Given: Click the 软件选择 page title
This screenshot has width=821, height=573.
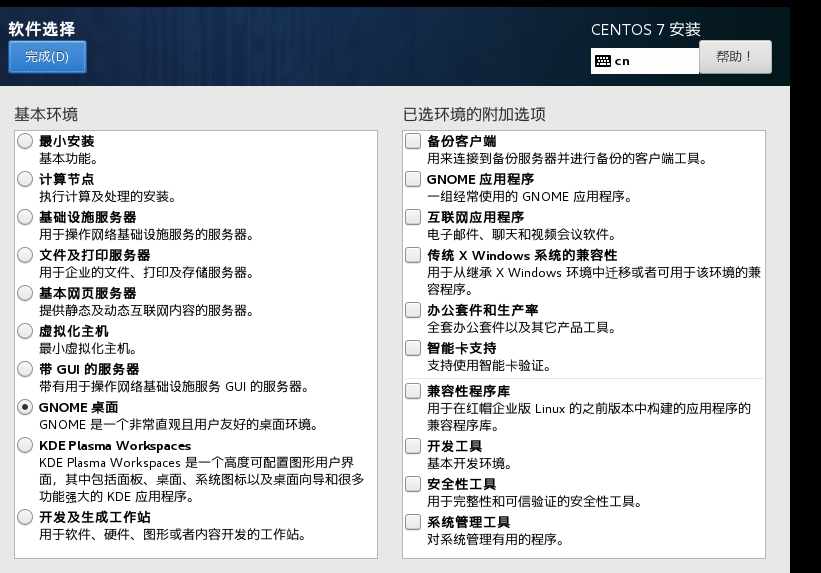Looking at the screenshot, I should pos(42,29).
